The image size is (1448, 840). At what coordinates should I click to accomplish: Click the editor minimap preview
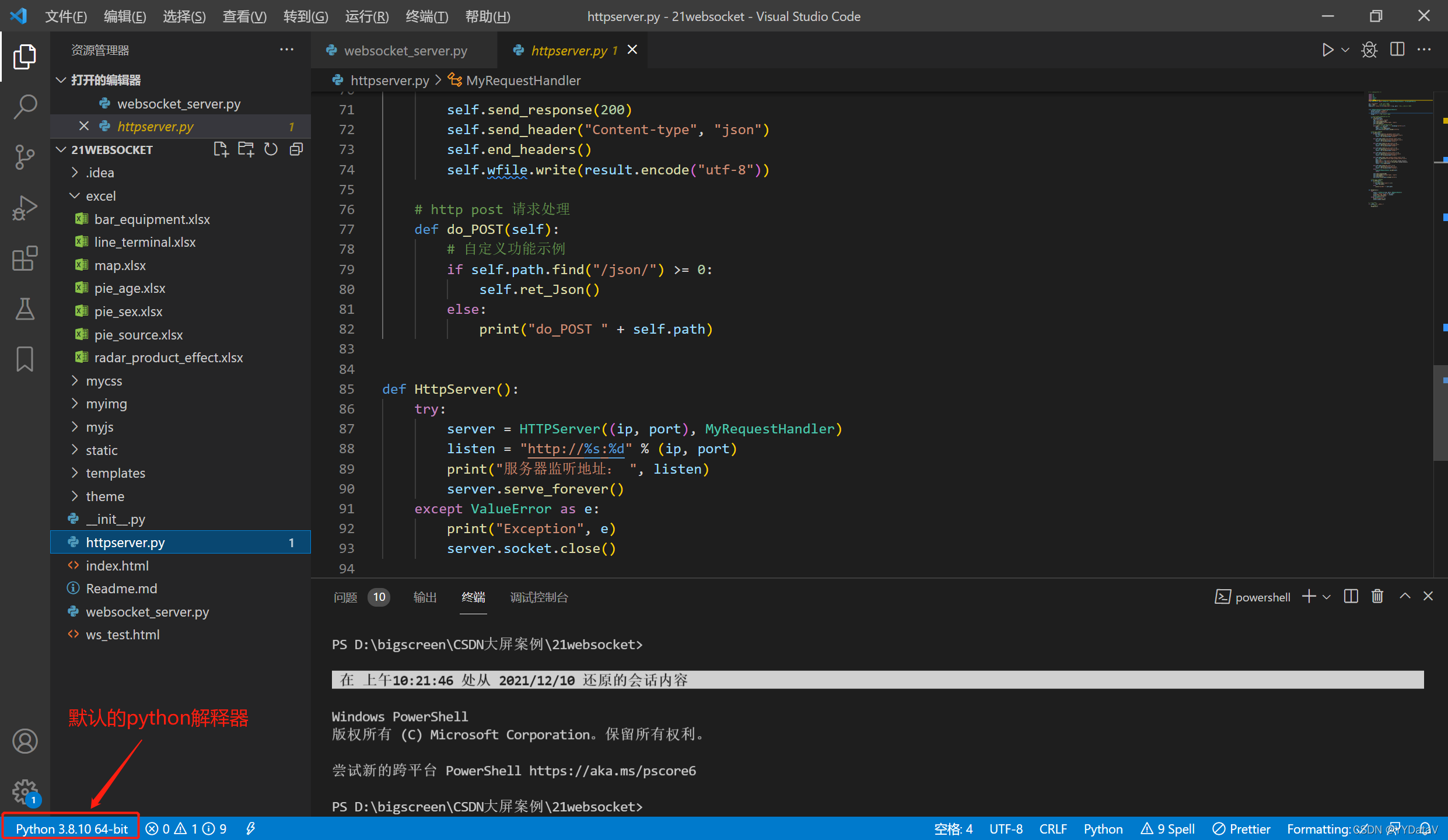(x=1400, y=150)
